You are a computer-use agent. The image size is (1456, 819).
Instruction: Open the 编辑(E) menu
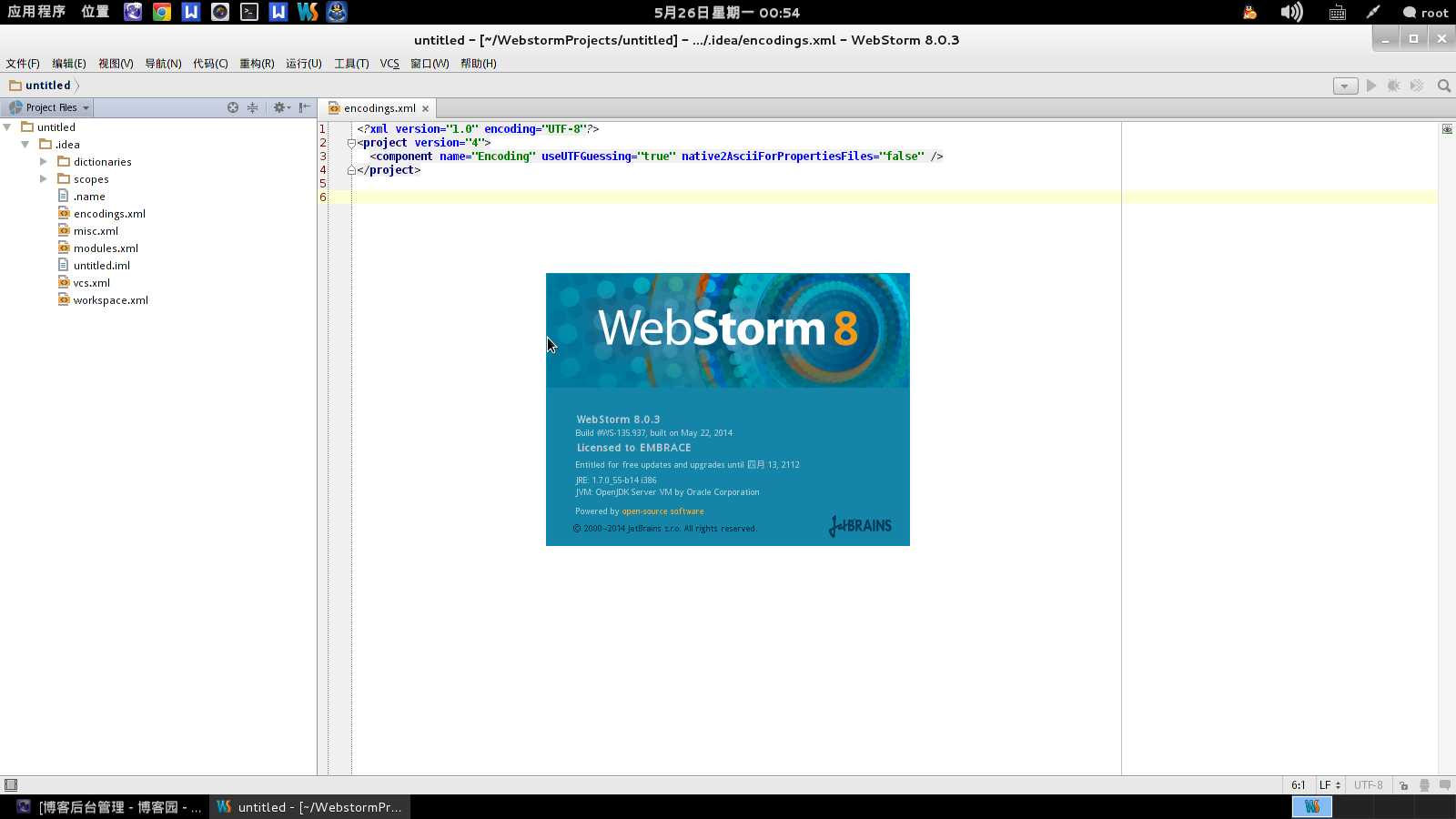[69, 64]
